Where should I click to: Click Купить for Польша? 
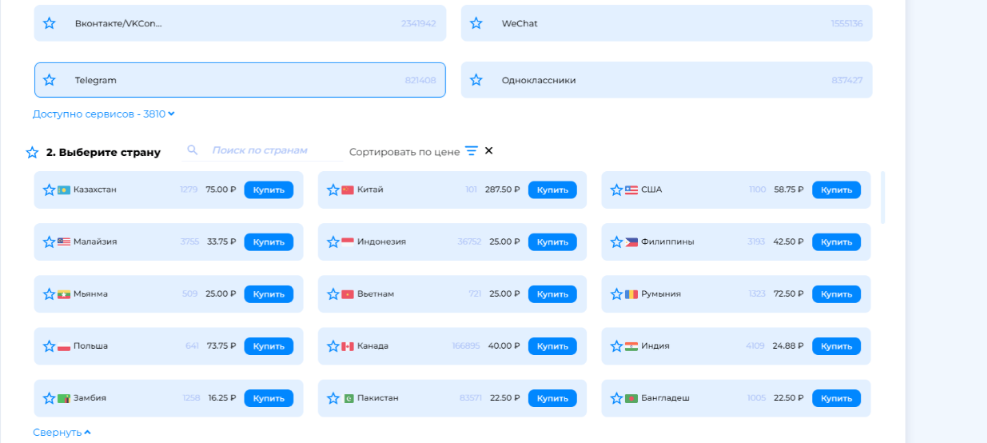(x=269, y=346)
